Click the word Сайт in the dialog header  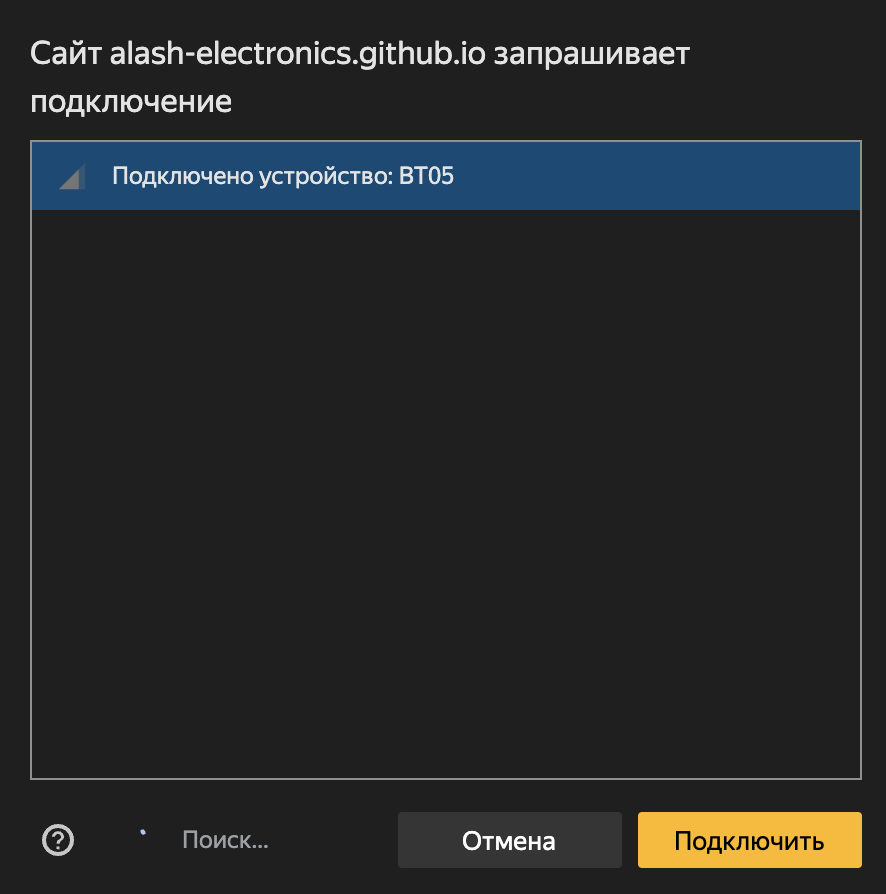pyautogui.click(x=66, y=54)
